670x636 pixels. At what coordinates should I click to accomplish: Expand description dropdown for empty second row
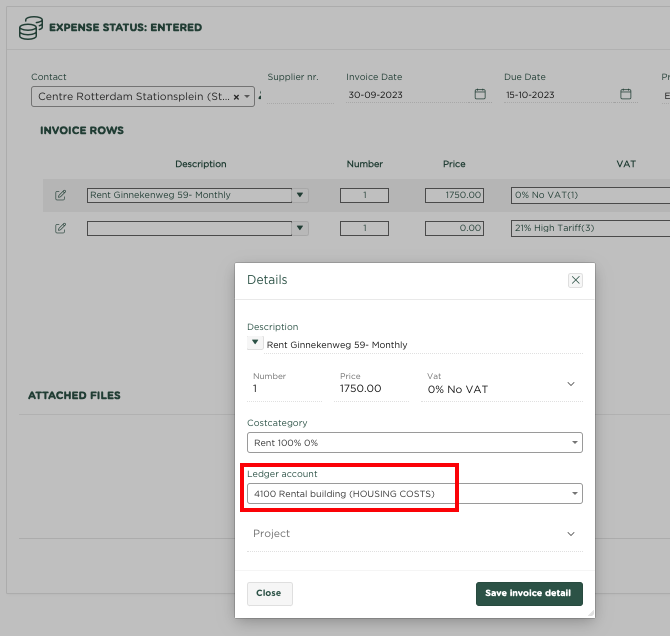pos(300,228)
